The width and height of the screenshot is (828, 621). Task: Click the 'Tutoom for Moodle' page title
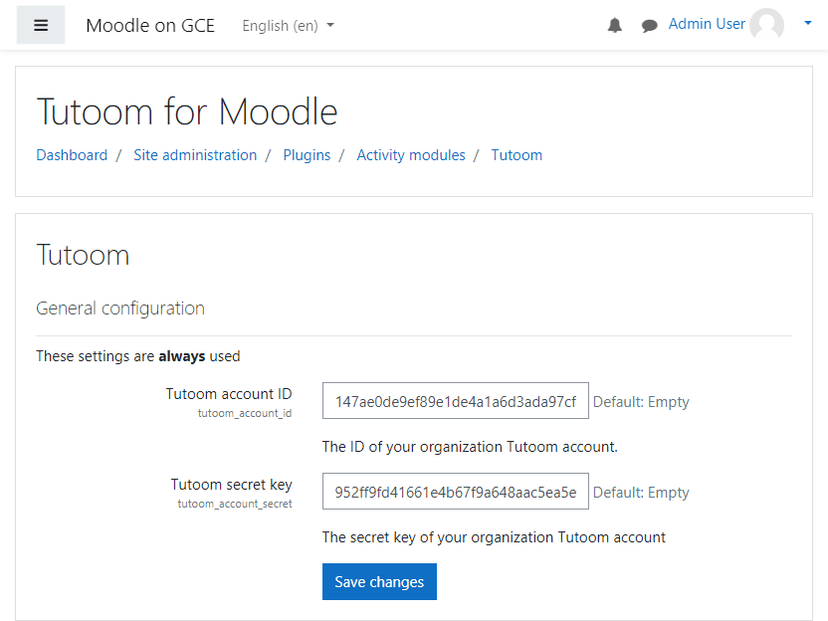pos(187,112)
